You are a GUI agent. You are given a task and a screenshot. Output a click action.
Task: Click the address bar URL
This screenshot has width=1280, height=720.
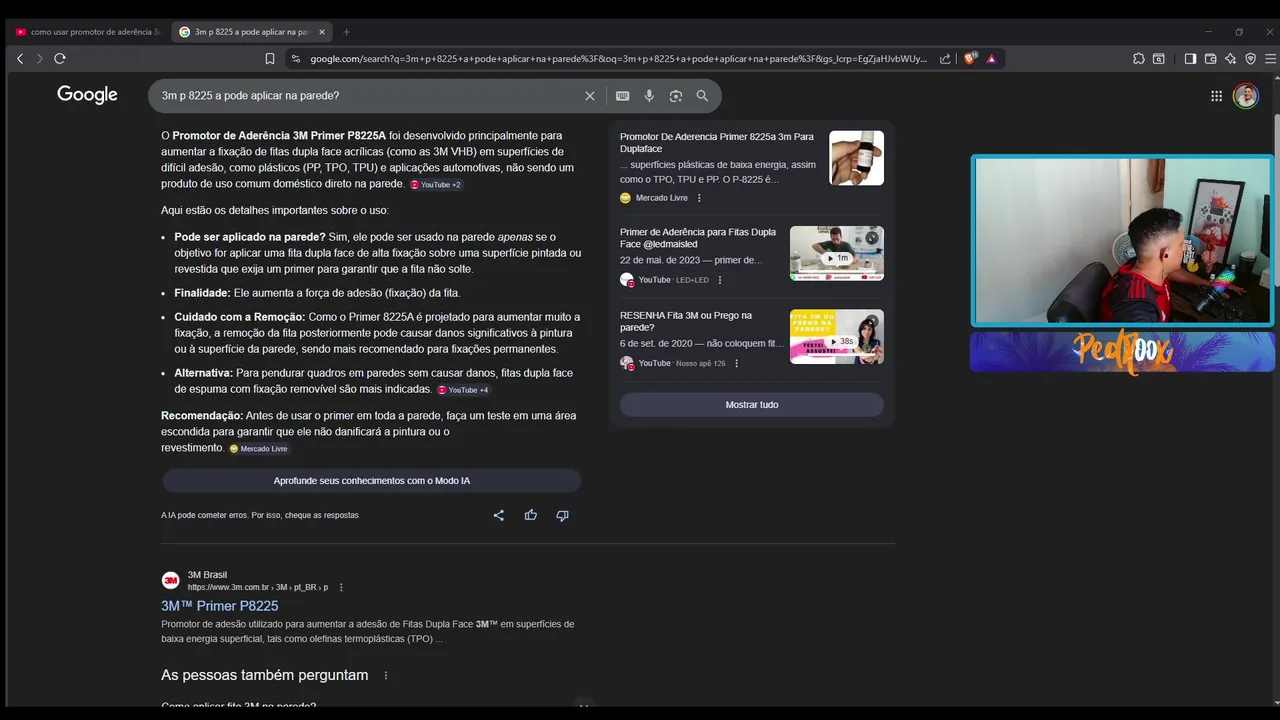(618, 59)
